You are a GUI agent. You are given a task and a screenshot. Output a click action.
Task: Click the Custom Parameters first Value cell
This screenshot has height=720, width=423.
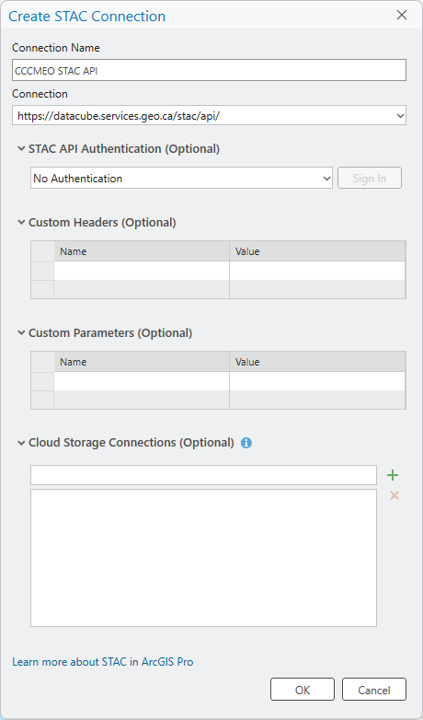pyautogui.click(x=317, y=381)
